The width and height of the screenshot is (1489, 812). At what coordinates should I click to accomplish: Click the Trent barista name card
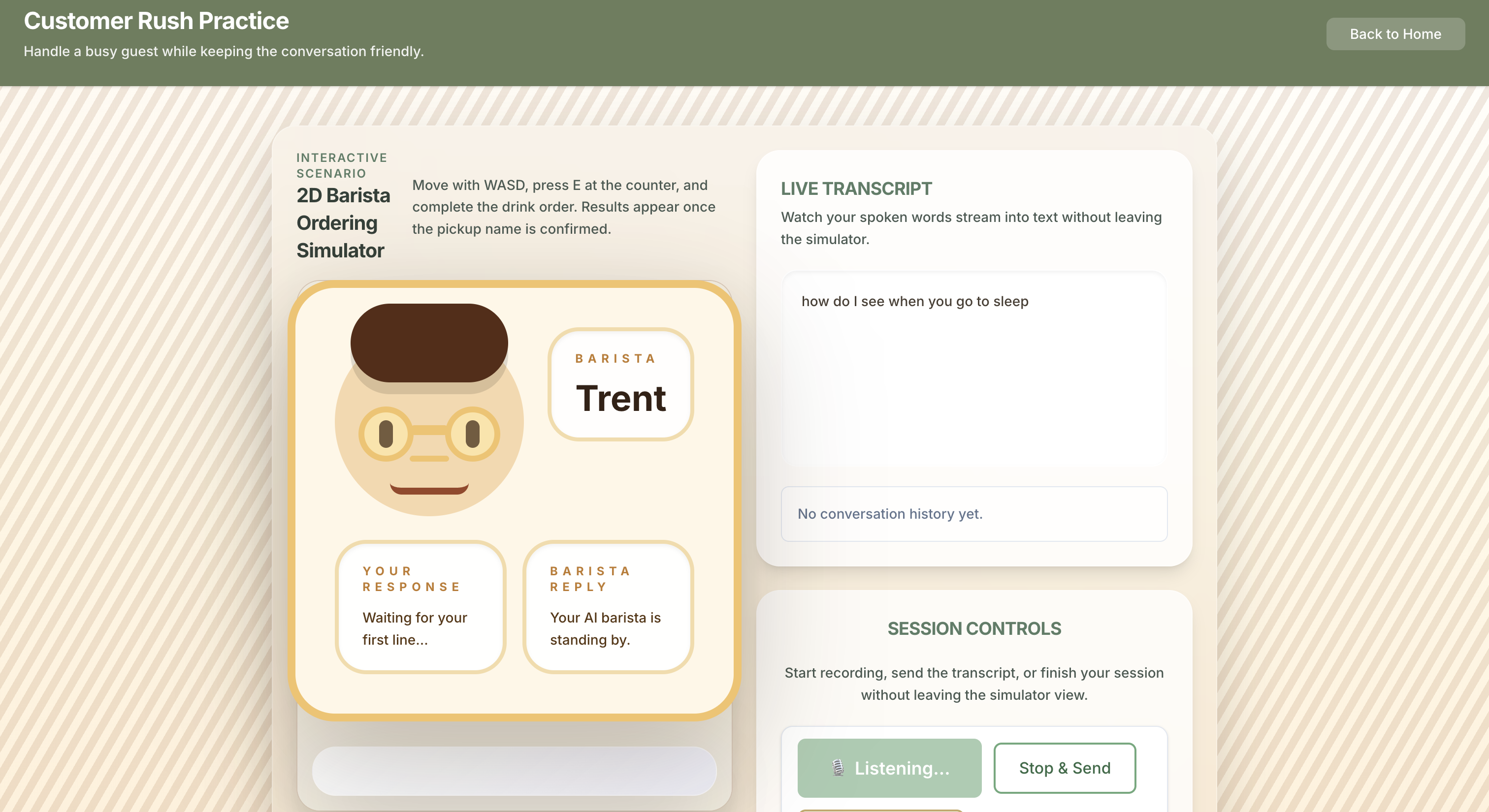[620, 385]
